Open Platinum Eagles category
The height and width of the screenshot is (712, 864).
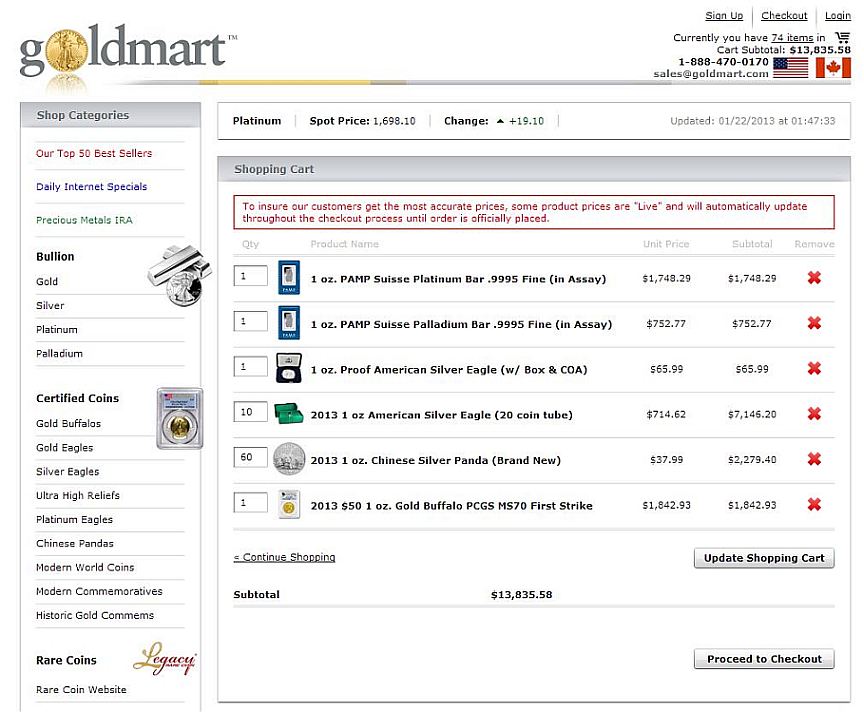[74, 519]
